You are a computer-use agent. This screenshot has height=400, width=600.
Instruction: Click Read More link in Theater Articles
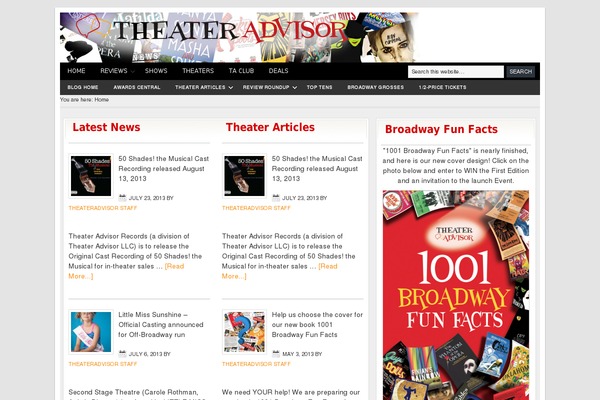[x=328, y=266]
